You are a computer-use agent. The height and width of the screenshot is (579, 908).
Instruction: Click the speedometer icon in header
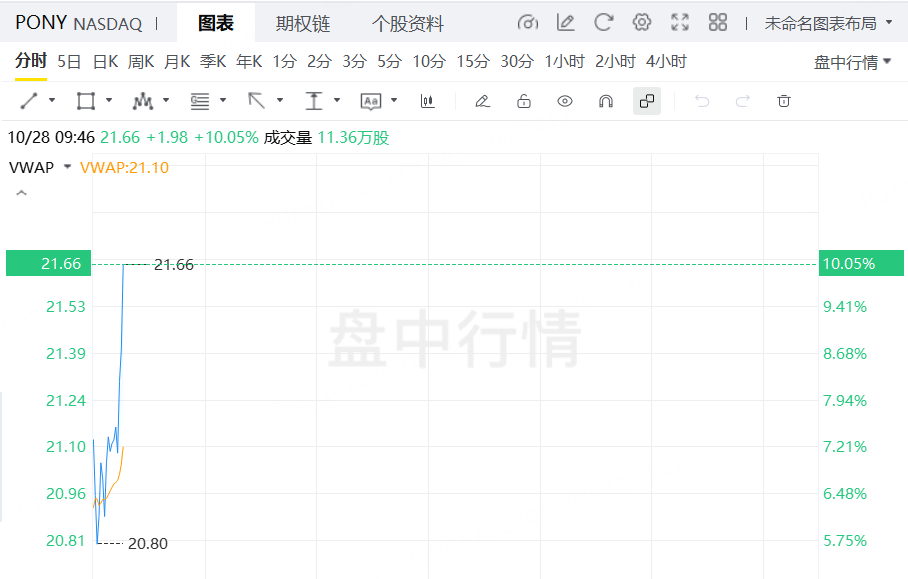pyautogui.click(x=528, y=23)
